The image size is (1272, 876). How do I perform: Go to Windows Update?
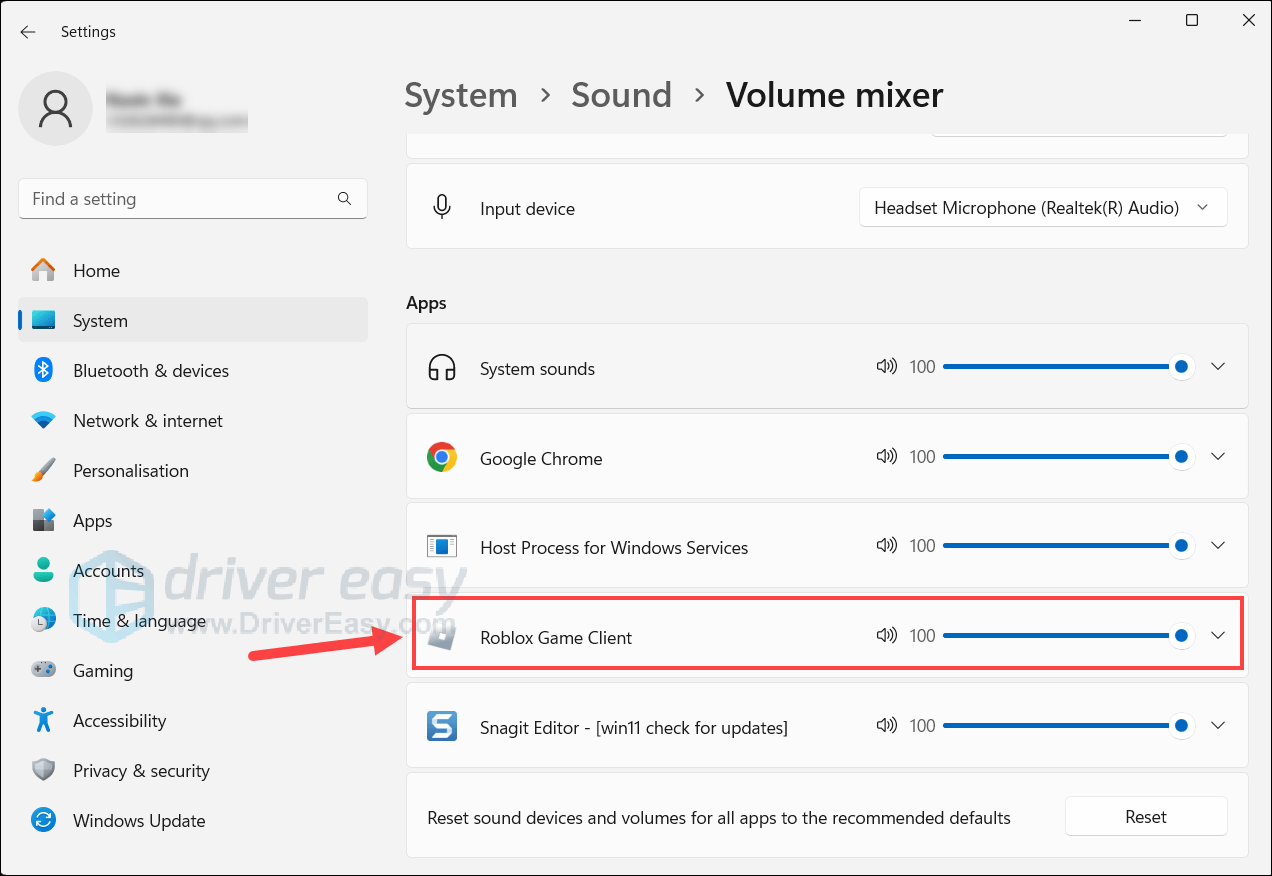click(x=193, y=820)
